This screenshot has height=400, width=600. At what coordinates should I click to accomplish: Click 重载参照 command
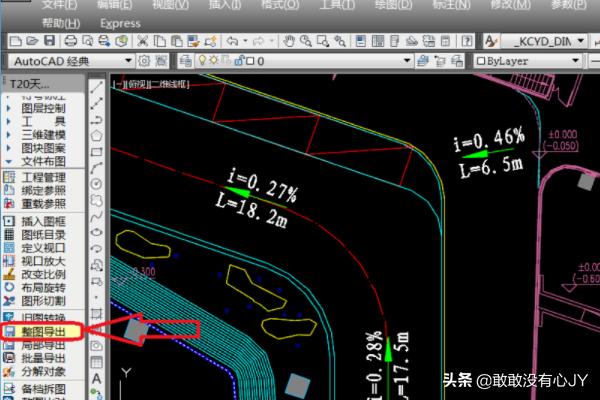click(43, 204)
